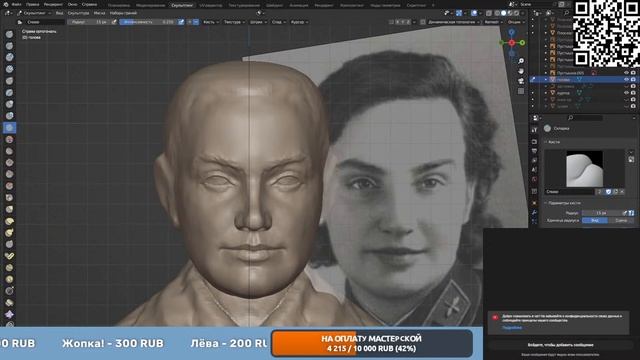The height and width of the screenshot is (360, 640).
Task: Switch to wireframe viewport shading
Action: (x=497, y=13)
